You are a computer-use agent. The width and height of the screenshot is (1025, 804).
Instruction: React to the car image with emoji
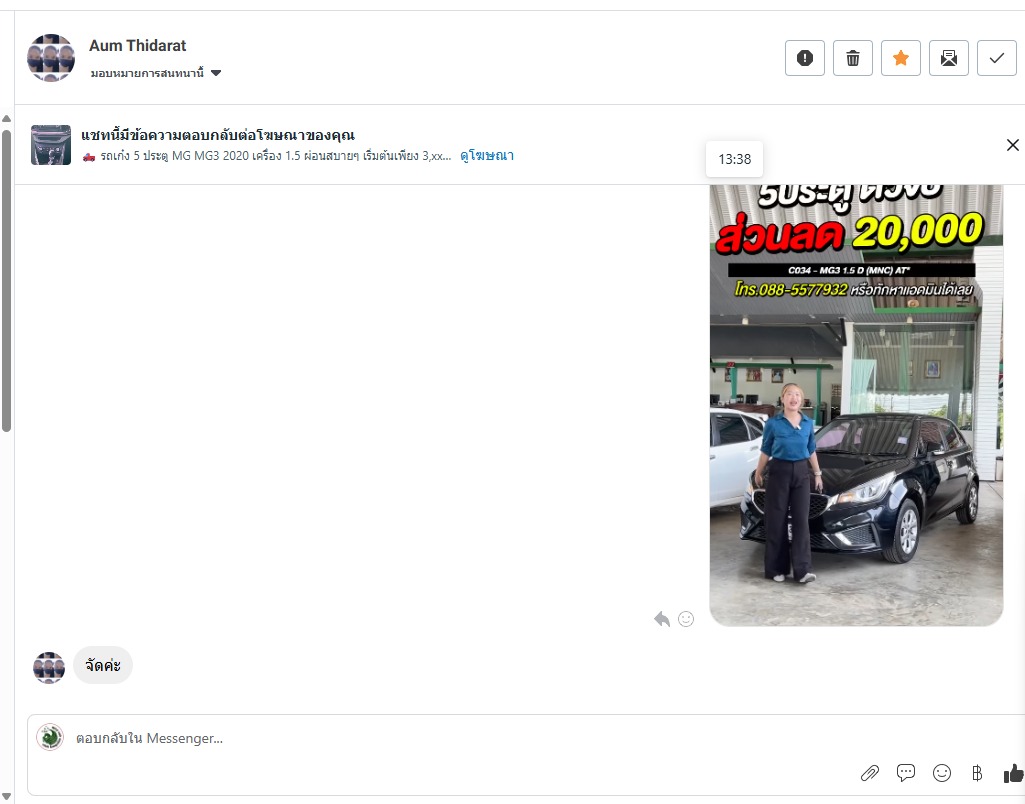click(x=686, y=618)
